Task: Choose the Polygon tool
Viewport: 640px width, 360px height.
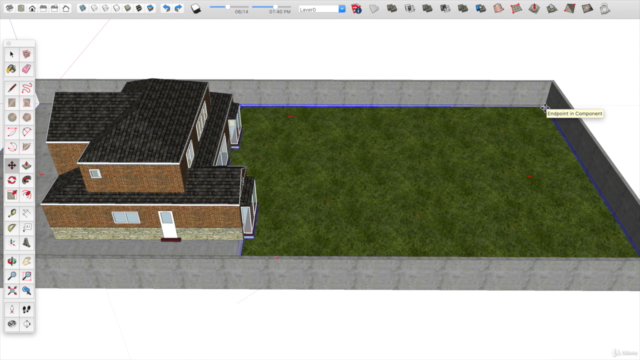Action: (27, 118)
